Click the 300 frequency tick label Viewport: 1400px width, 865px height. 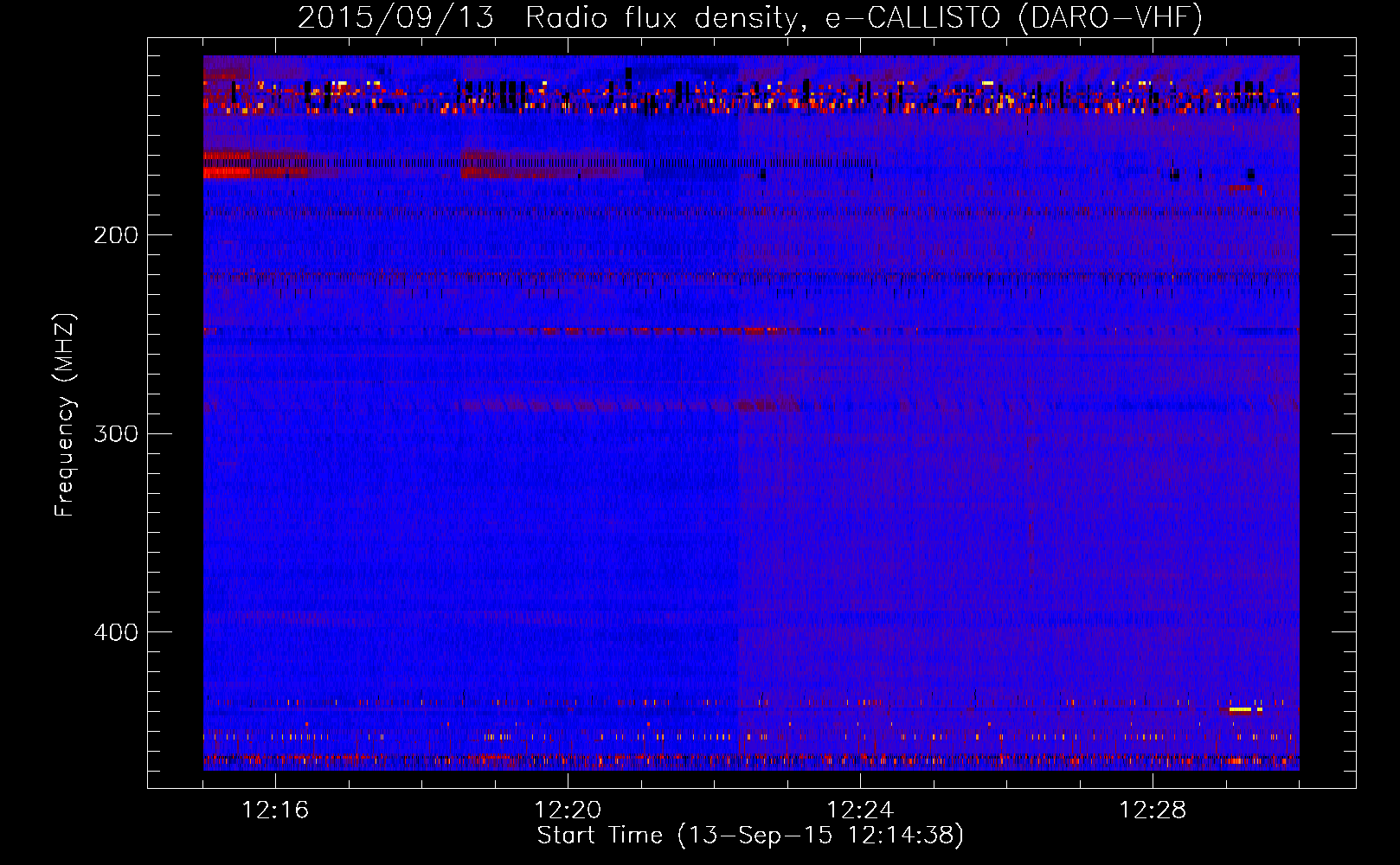point(116,433)
